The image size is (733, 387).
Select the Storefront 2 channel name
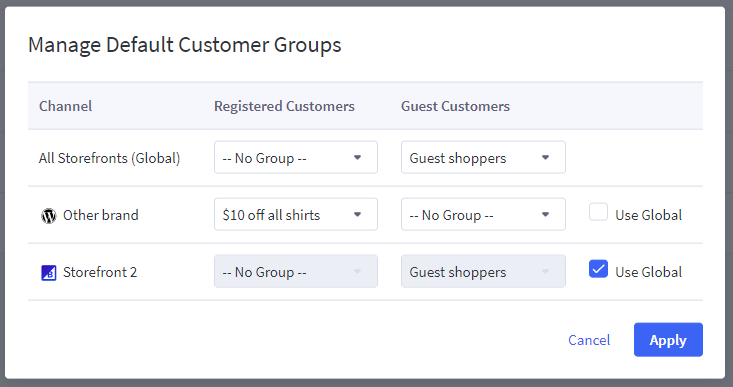pos(100,272)
